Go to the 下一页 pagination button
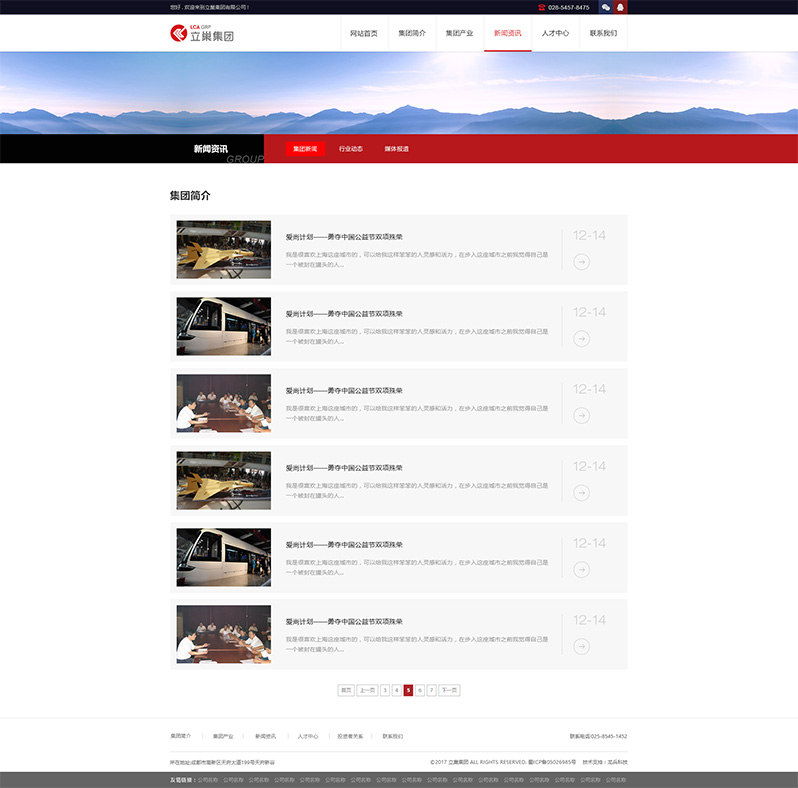Image resolution: width=798 pixels, height=788 pixels. [x=449, y=690]
